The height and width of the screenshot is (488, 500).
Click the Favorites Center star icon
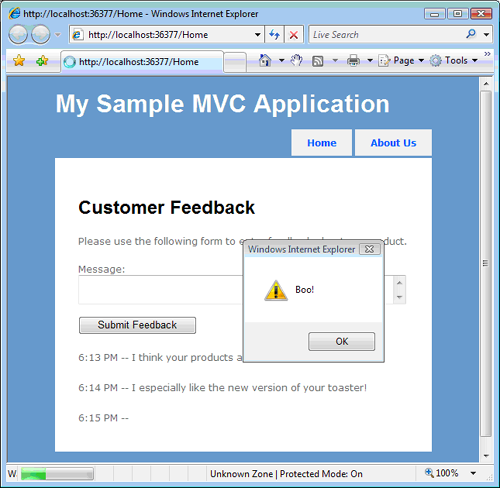(19, 61)
